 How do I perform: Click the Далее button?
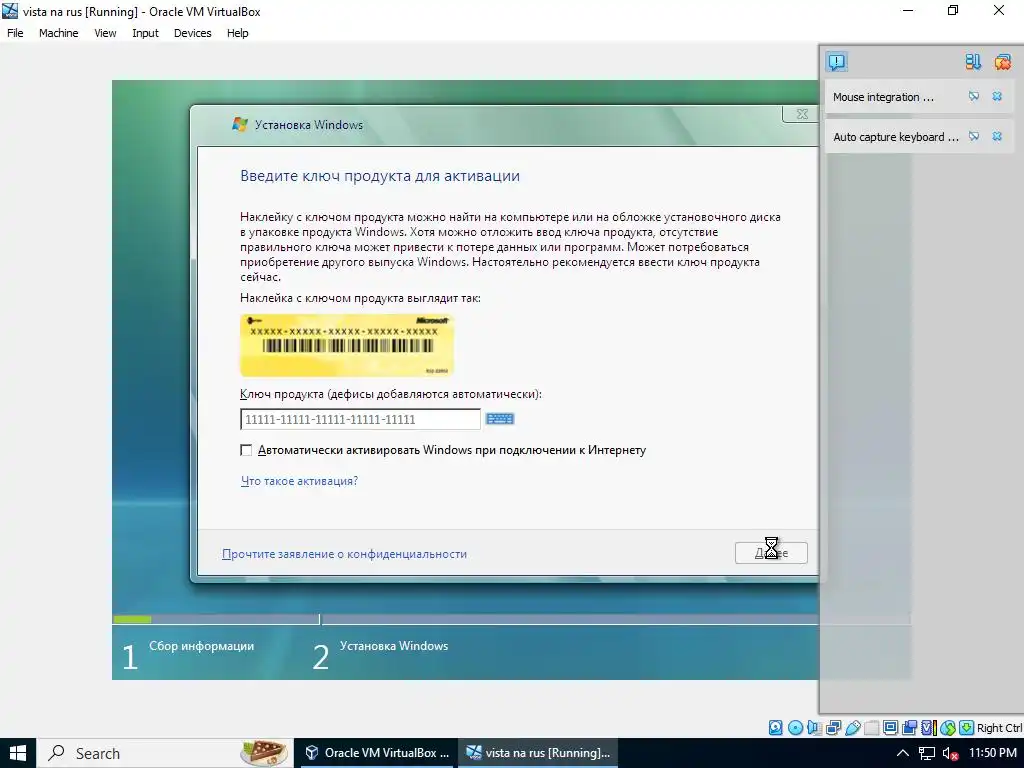(x=771, y=552)
